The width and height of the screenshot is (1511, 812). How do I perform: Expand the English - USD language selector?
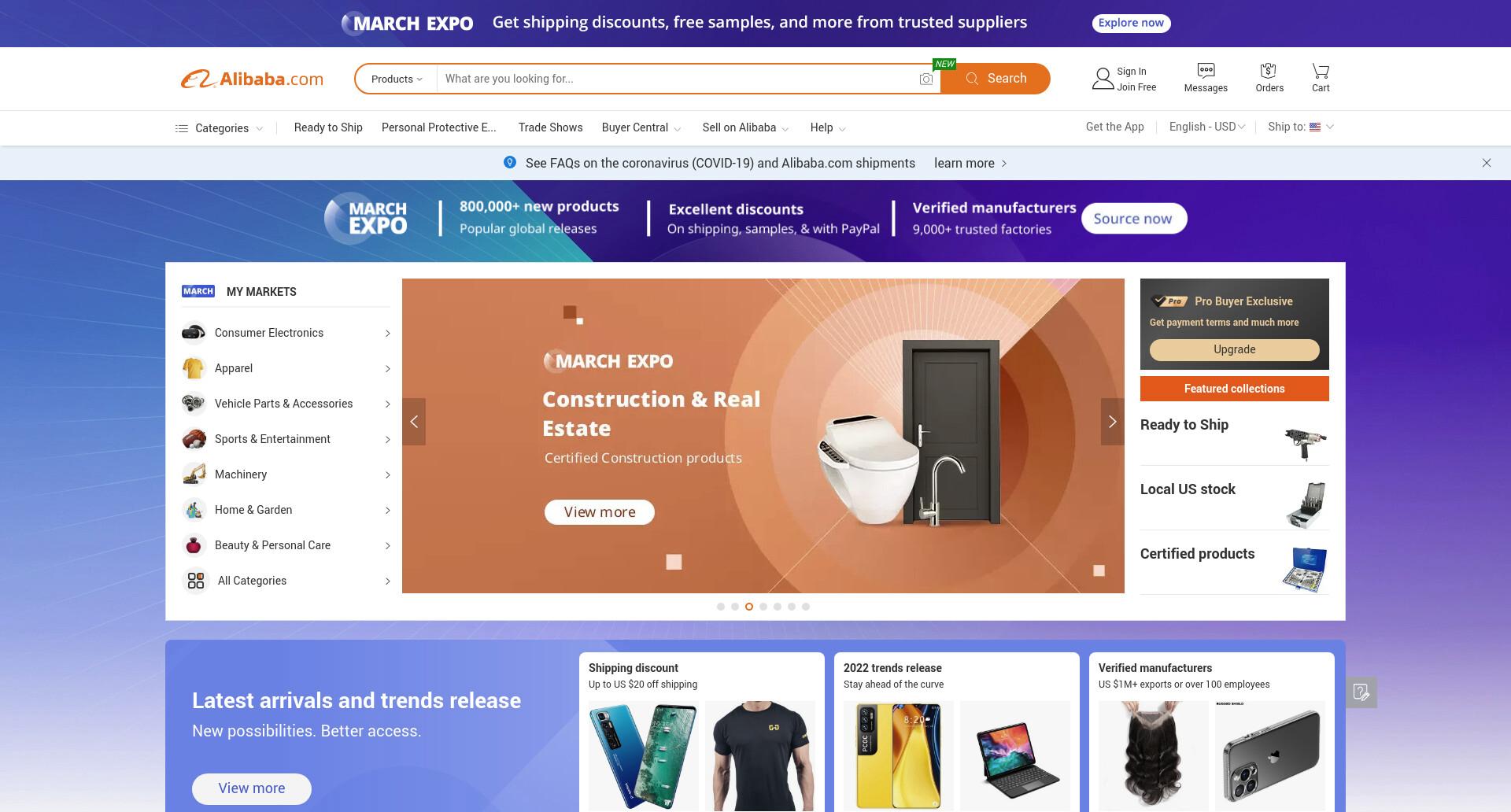pyautogui.click(x=1206, y=127)
